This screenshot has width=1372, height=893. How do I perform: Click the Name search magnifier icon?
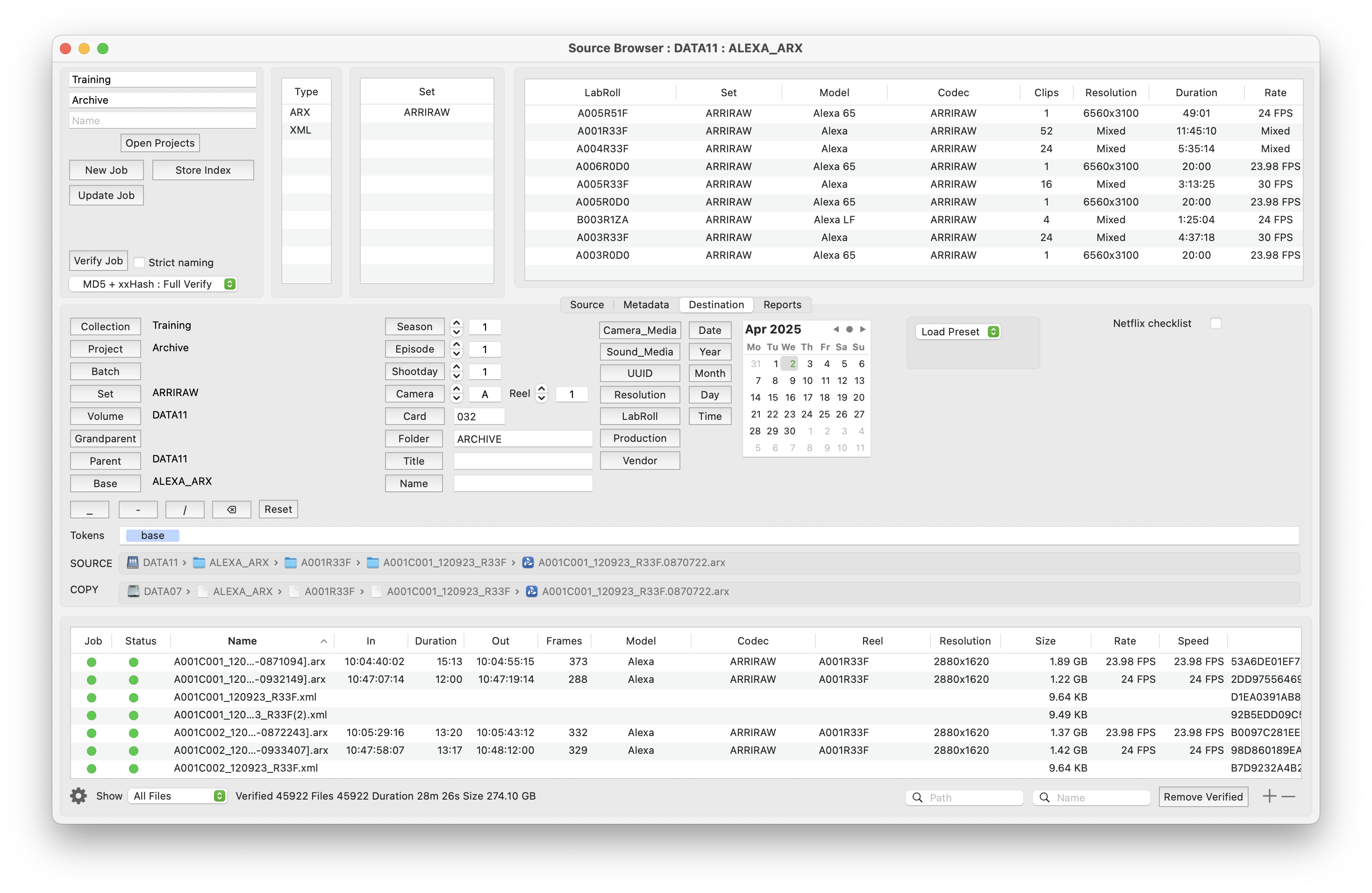[1044, 797]
